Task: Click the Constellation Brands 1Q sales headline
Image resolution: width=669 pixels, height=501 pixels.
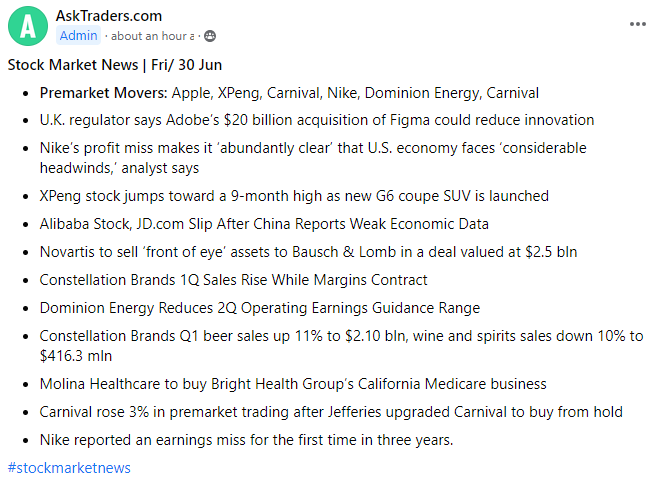Action: (x=233, y=280)
